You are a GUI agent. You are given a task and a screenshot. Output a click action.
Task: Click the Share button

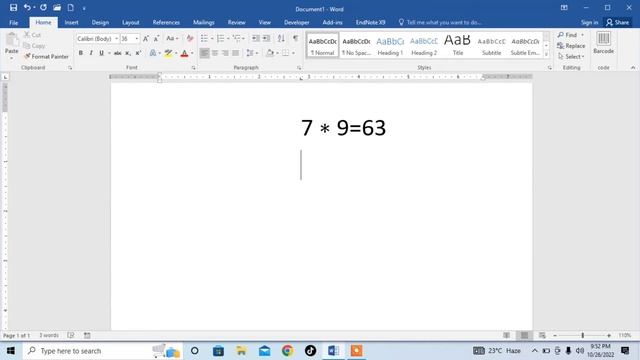click(x=618, y=22)
